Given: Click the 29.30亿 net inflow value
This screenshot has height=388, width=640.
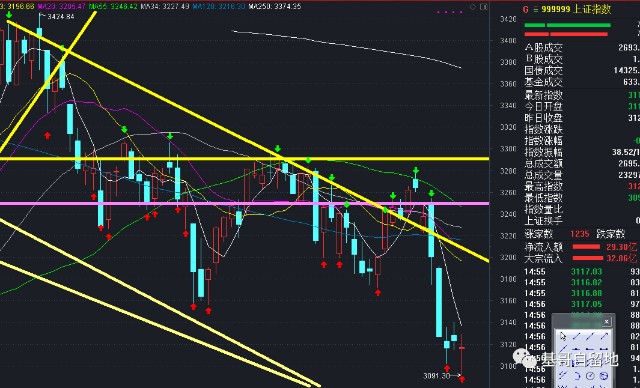Looking at the screenshot, I should pyautogui.click(x=621, y=247).
